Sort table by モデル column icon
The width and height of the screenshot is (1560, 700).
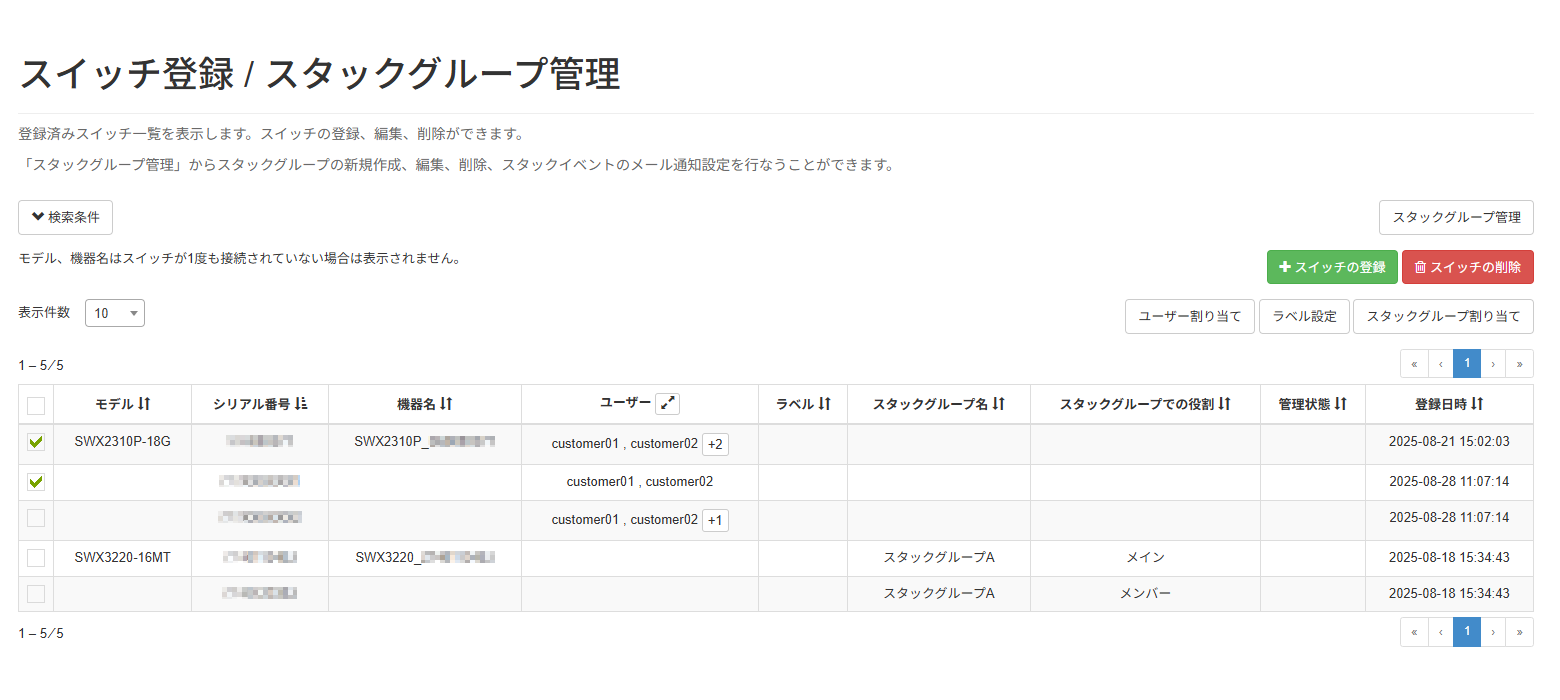coord(144,404)
